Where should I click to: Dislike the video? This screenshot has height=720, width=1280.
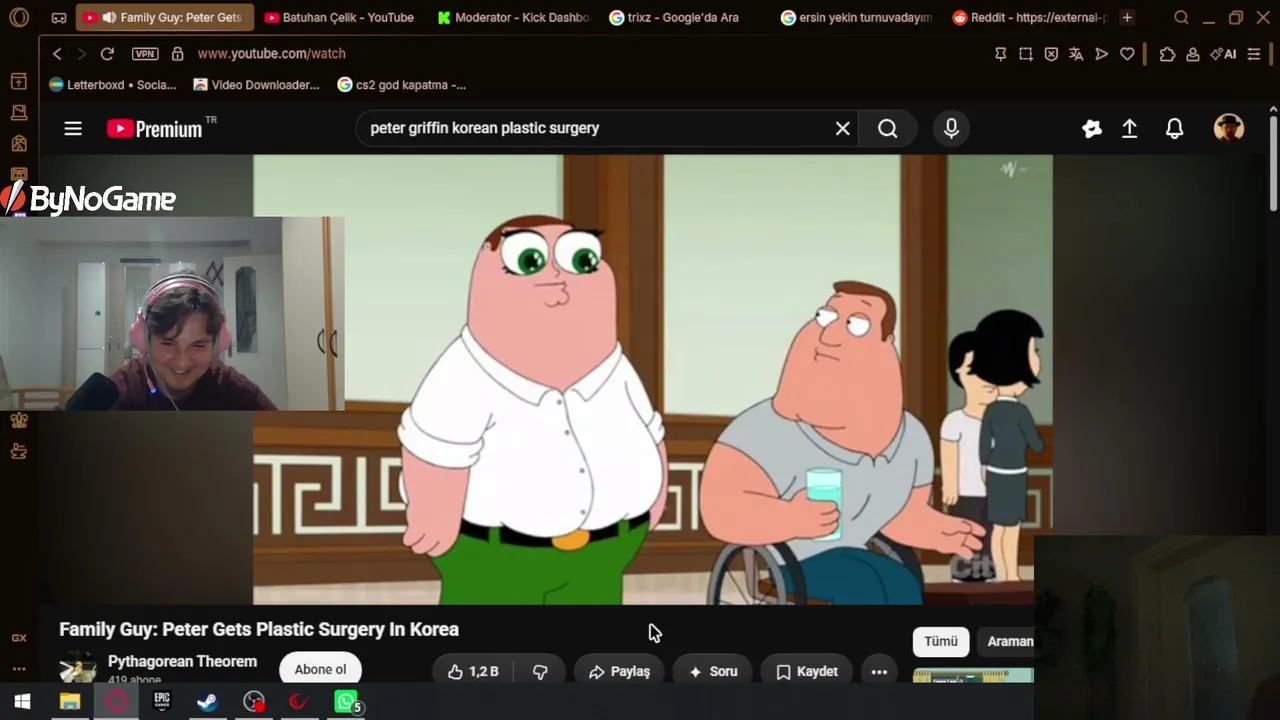[540, 671]
